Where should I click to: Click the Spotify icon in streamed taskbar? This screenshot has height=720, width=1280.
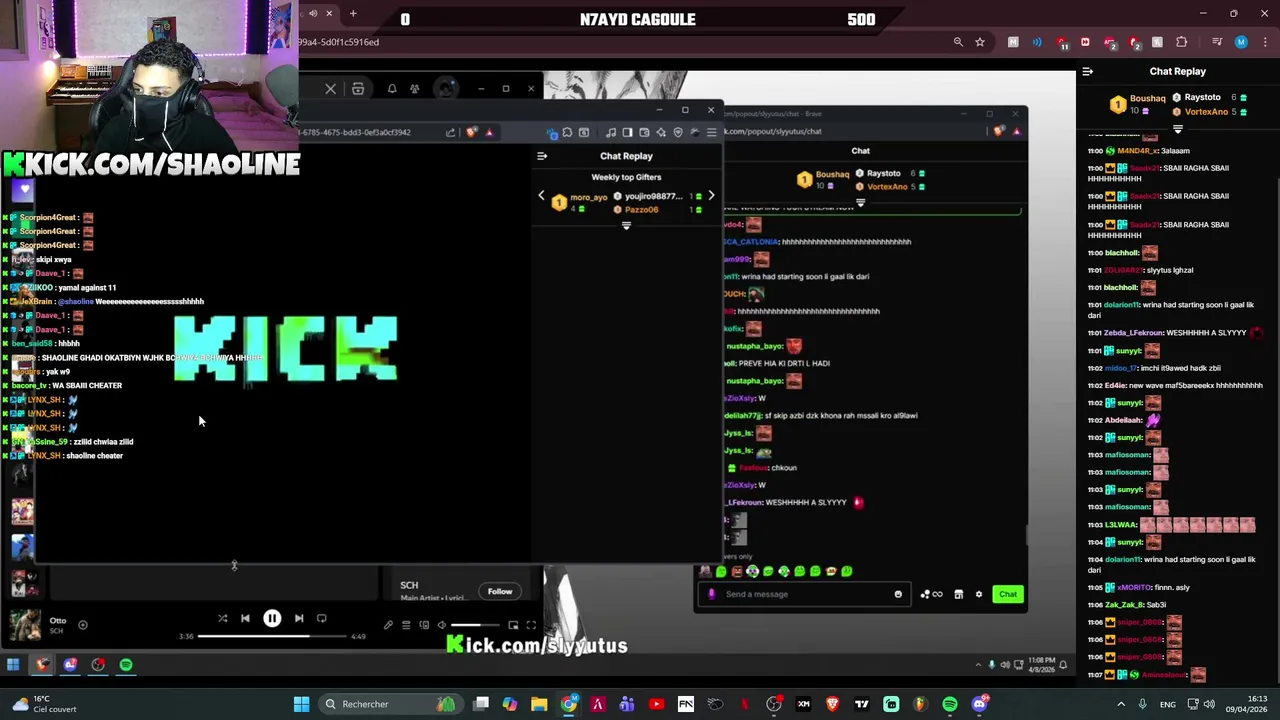(126, 664)
